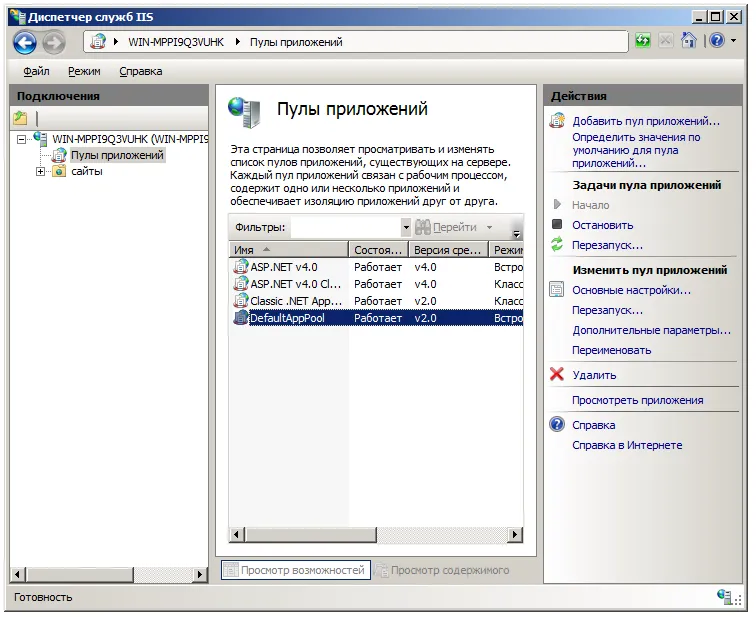Click the Перейти binoculars button
This screenshot has width=756, height=617.
tap(446, 227)
